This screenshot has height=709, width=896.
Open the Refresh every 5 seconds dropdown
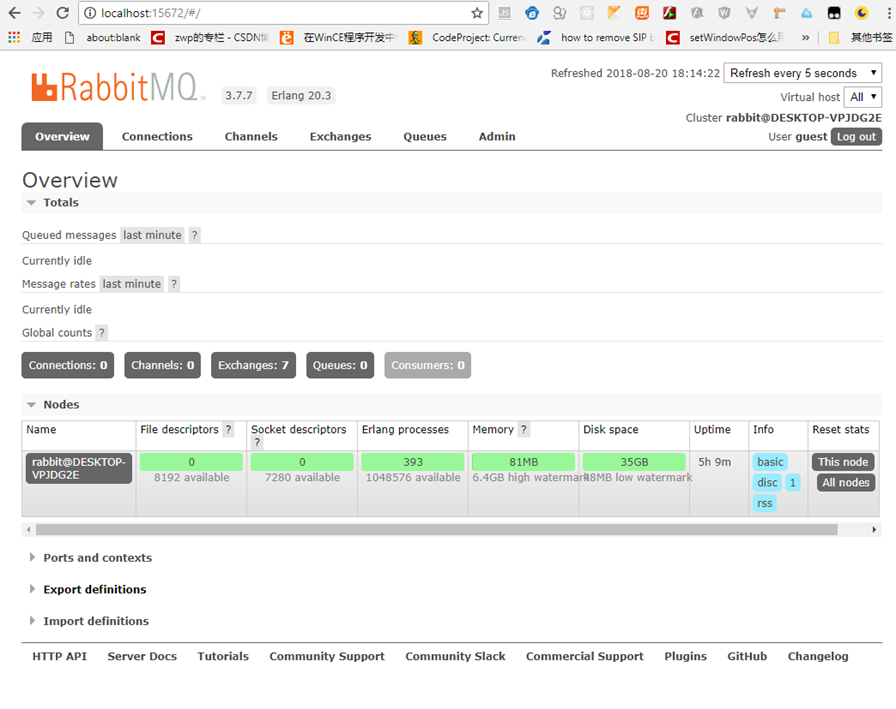tap(802, 73)
